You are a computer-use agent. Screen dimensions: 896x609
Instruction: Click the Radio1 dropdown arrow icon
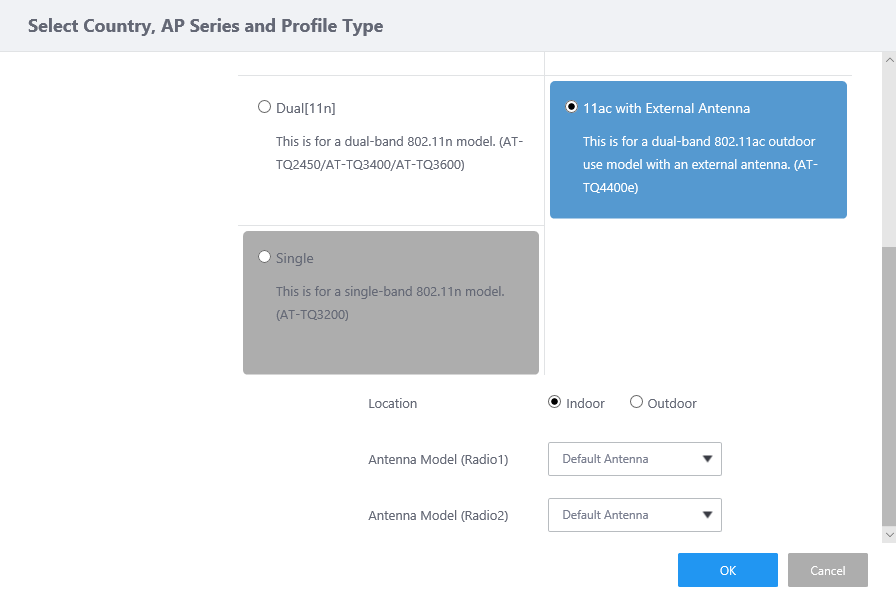[707, 459]
